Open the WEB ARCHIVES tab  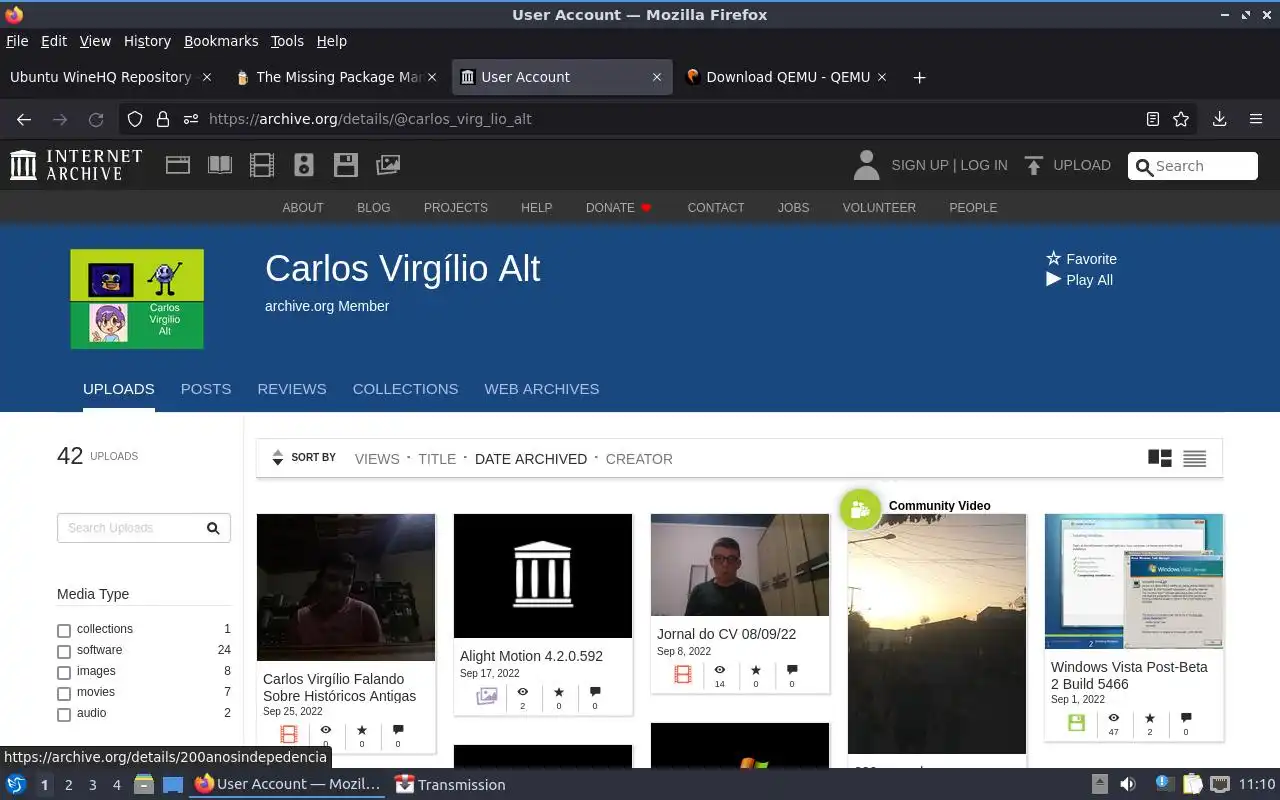[x=542, y=389]
